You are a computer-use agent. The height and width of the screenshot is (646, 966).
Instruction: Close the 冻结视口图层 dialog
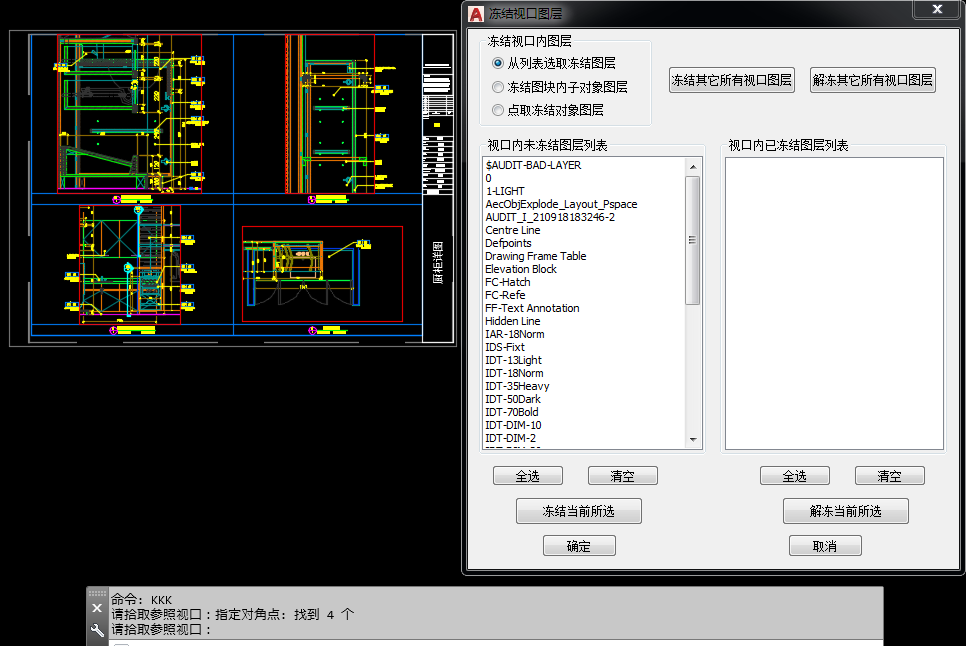coord(937,9)
